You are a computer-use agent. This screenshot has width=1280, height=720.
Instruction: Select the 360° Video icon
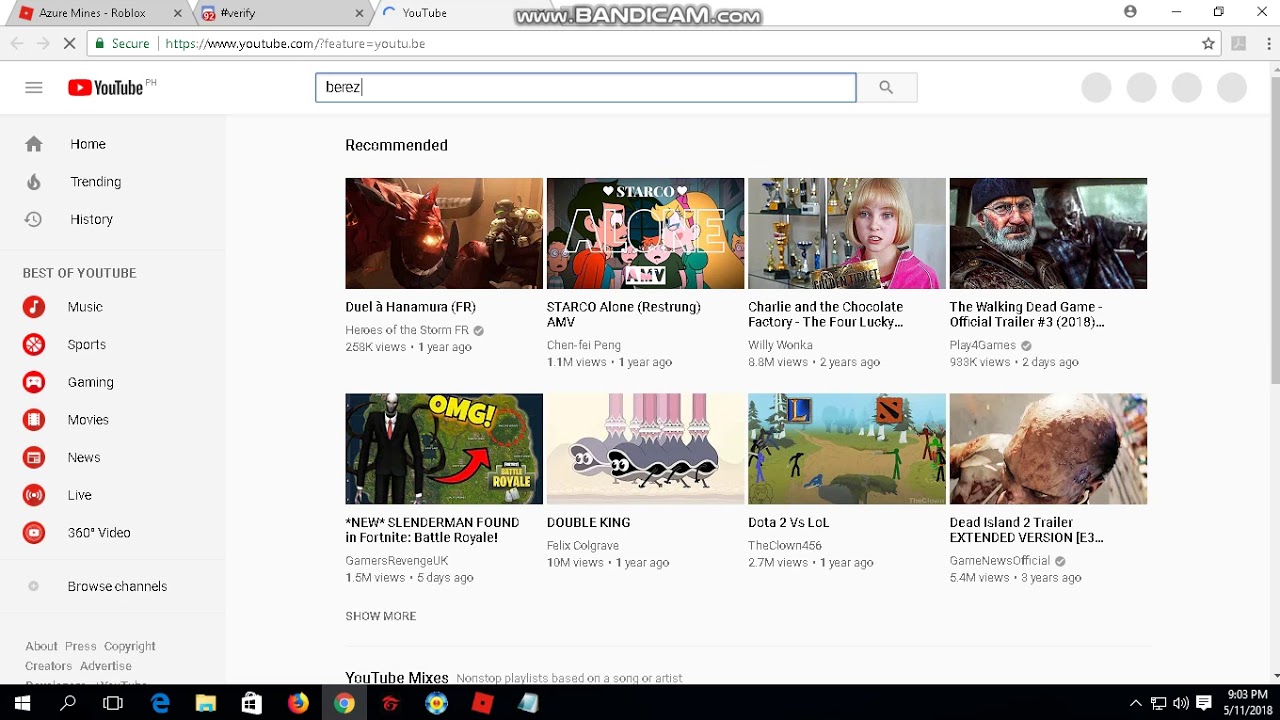coord(34,533)
